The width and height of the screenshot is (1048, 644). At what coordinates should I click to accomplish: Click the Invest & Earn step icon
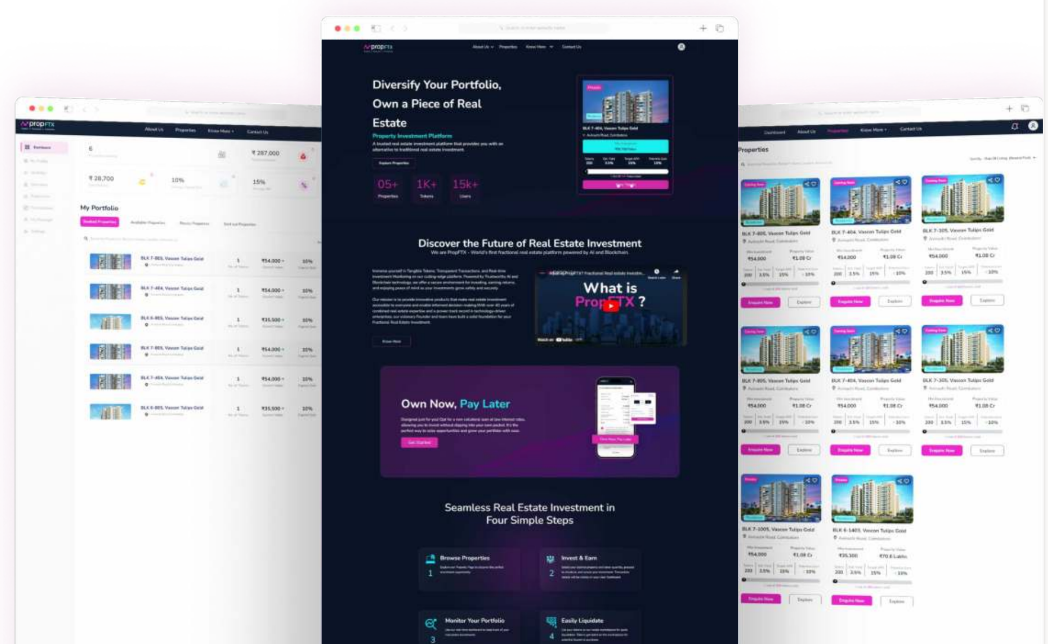coord(550,558)
